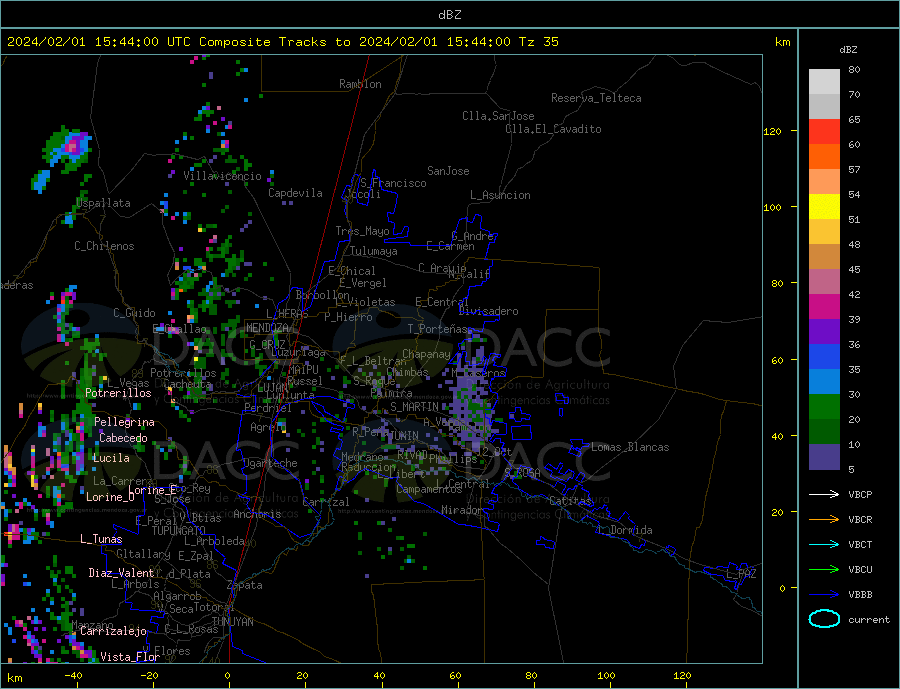The height and width of the screenshot is (689, 900).
Task: Click the Vista_Flor label
Action: click(130, 656)
